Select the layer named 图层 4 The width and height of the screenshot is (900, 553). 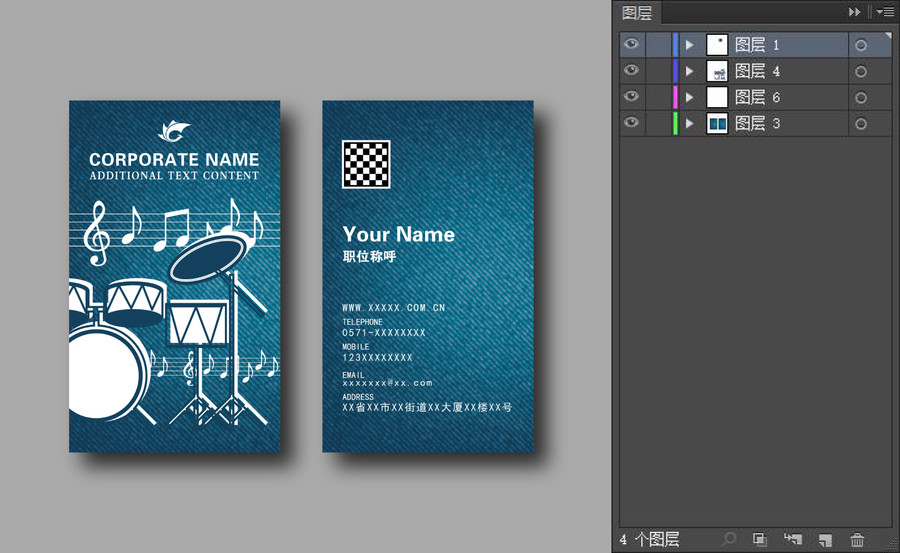click(757, 71)
